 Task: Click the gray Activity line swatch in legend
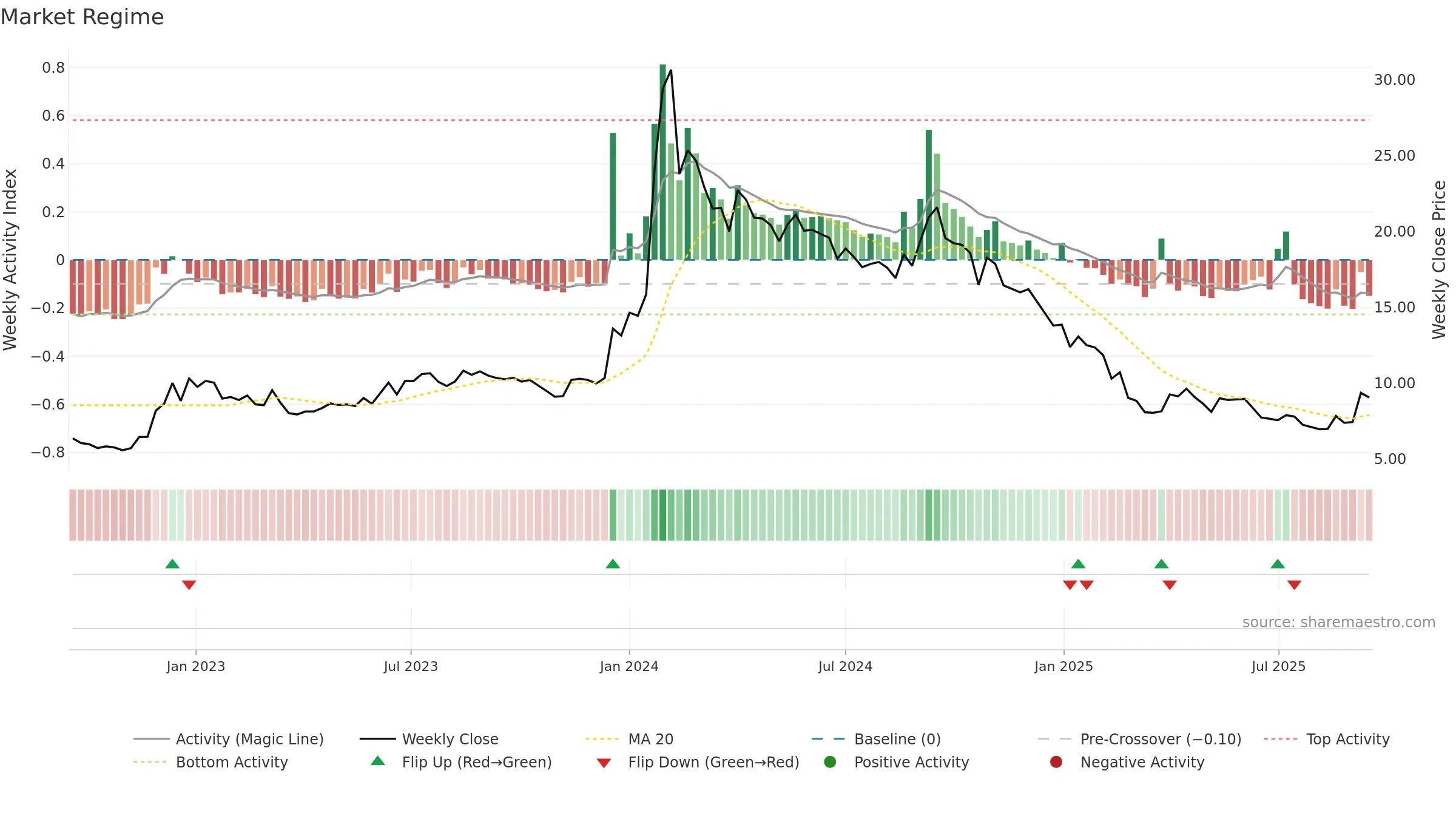[x=151, y=739]
